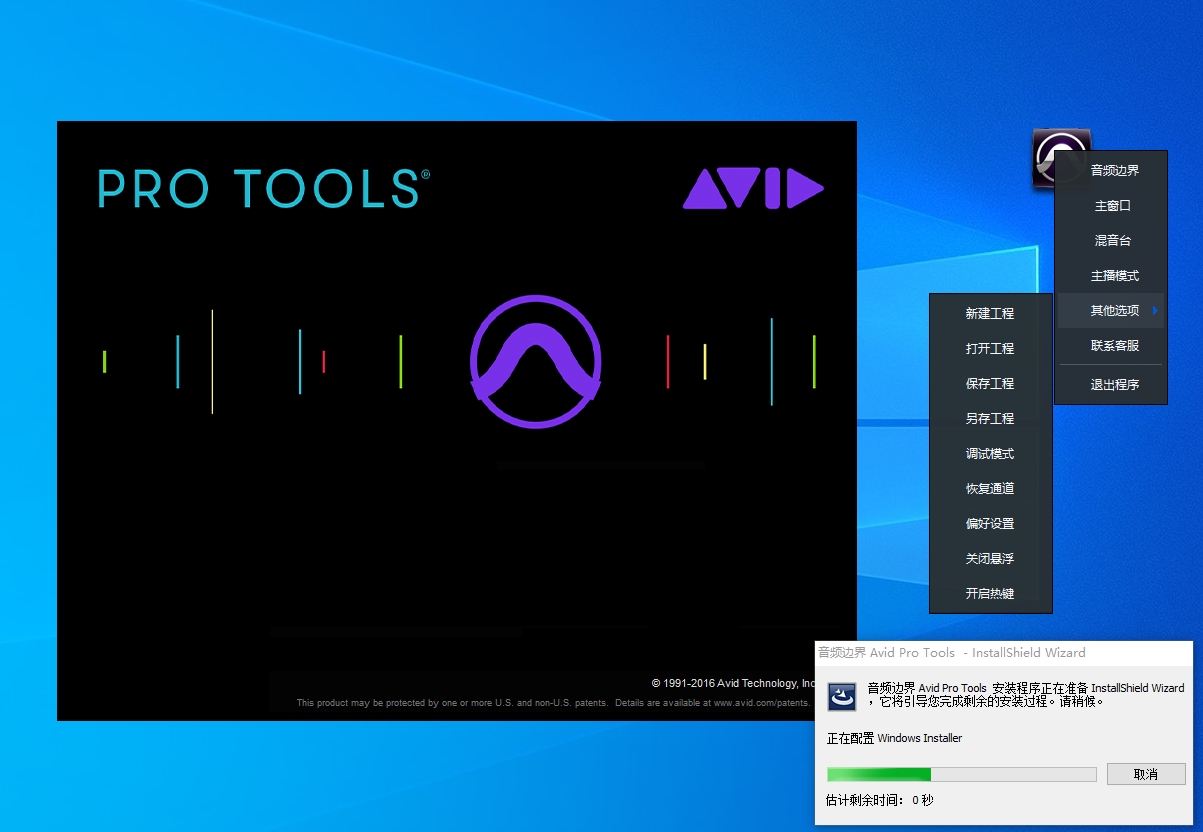Click the InstallShield Wizard dialog title bar

[x=1004, y=653]
